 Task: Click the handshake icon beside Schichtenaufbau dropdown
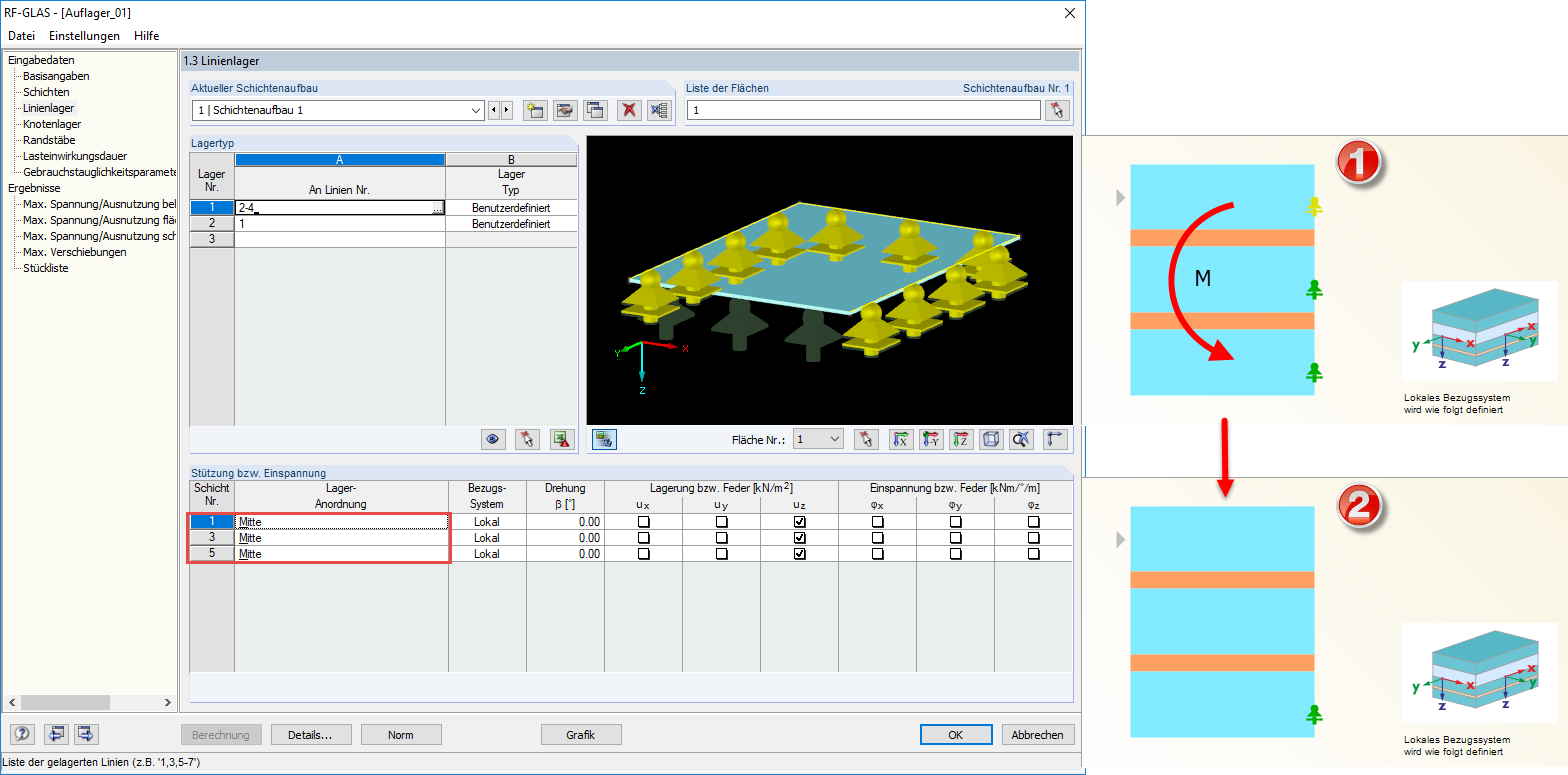pos(565,110)
